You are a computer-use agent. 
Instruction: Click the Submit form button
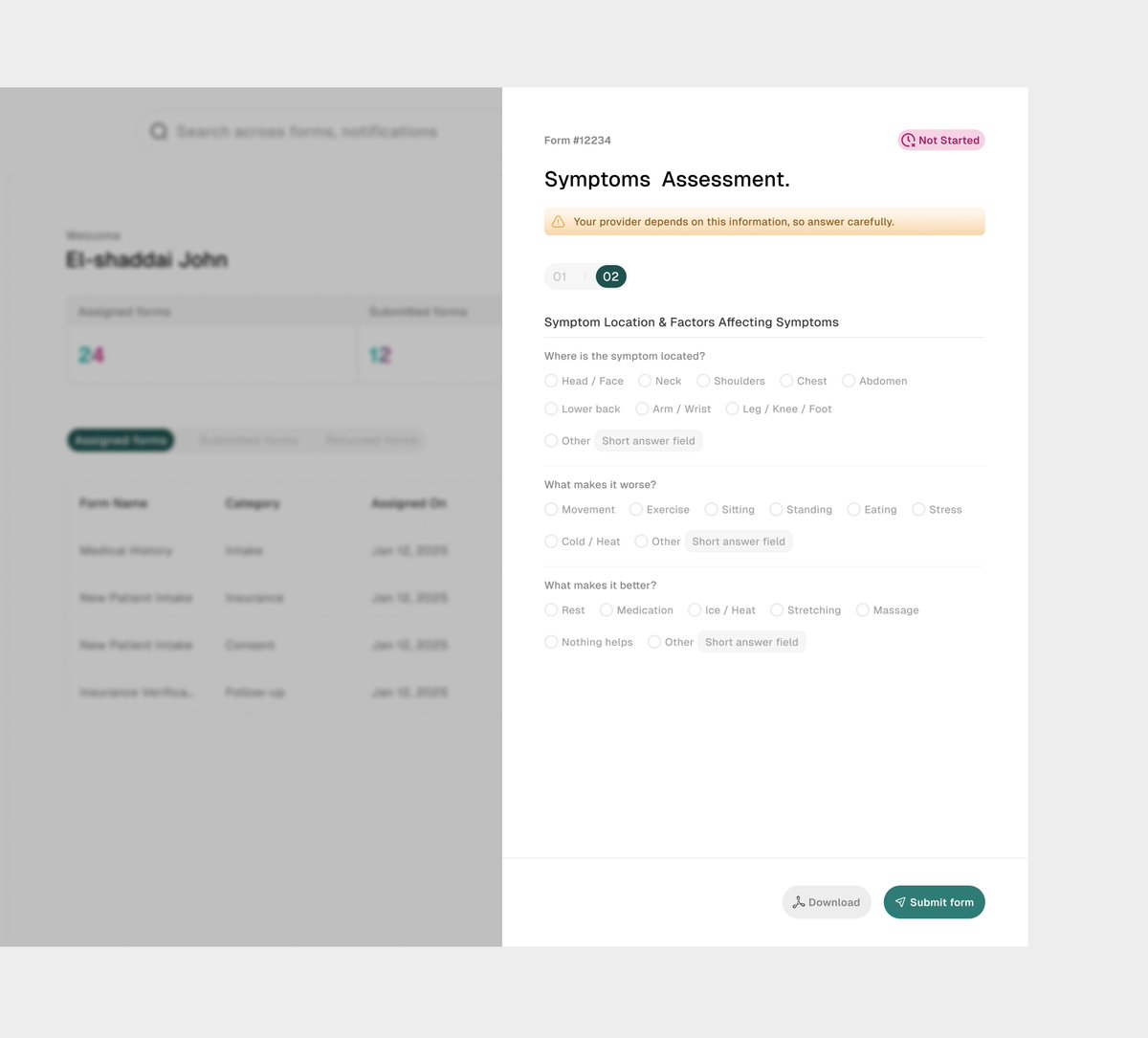coord(934,902)
